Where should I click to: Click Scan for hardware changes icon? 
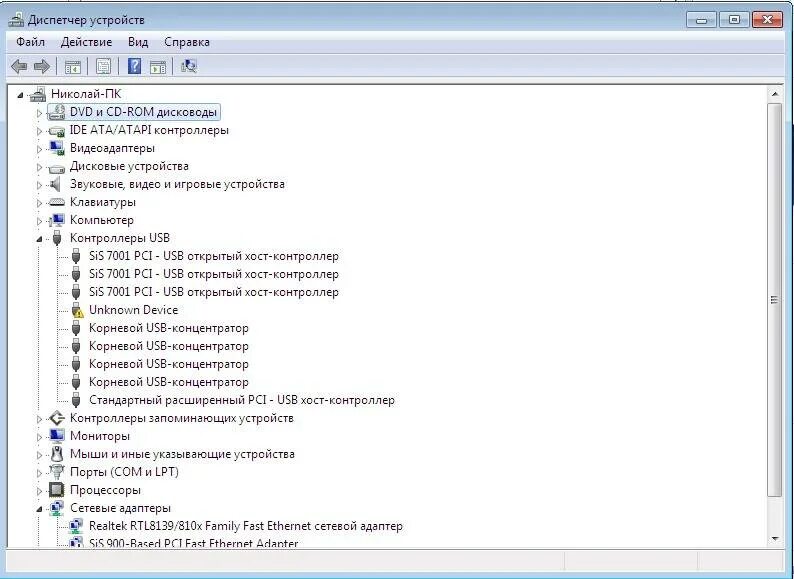pyautogui.click(x=189, y=66)
